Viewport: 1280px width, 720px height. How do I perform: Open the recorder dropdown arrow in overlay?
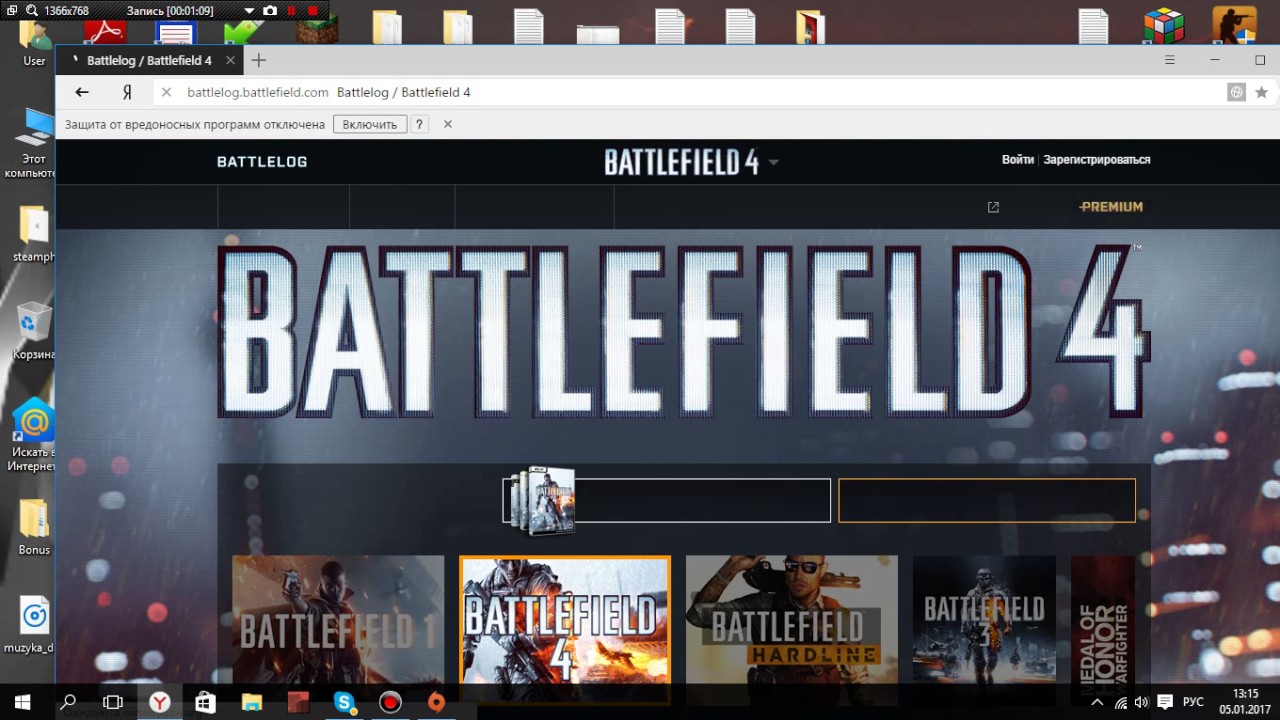[250, 10]
